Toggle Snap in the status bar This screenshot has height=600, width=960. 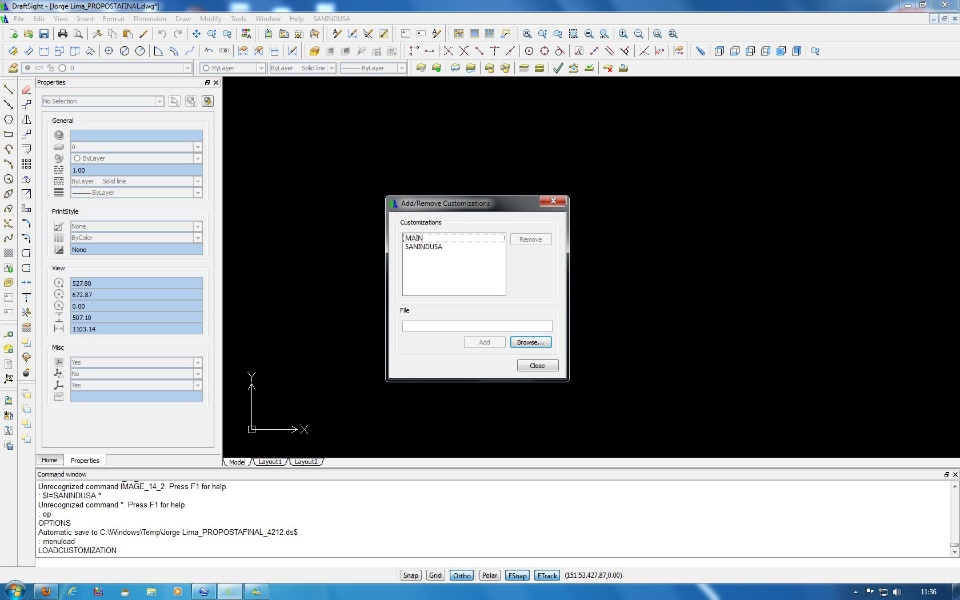click(x=410, y=576)
